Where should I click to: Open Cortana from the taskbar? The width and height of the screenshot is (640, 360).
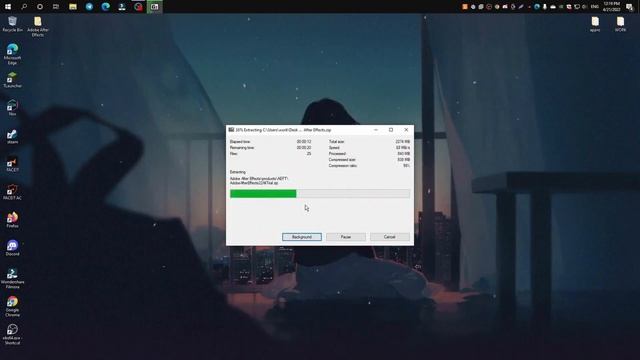coord(40,7)
